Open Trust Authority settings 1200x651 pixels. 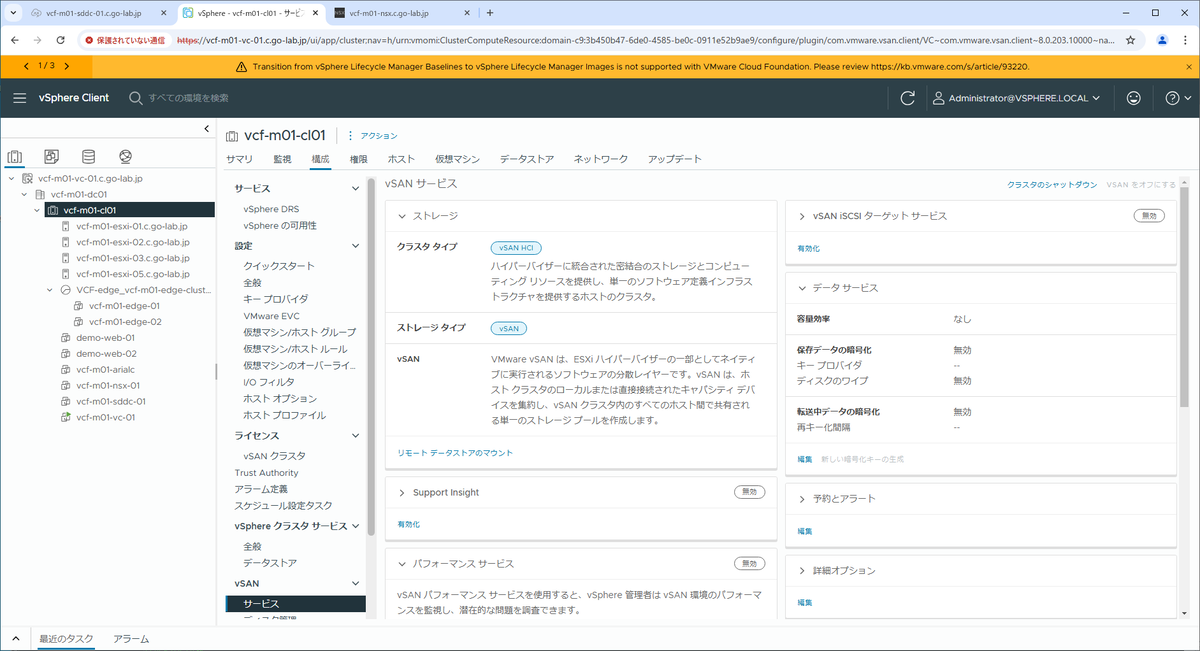point(266,472)
